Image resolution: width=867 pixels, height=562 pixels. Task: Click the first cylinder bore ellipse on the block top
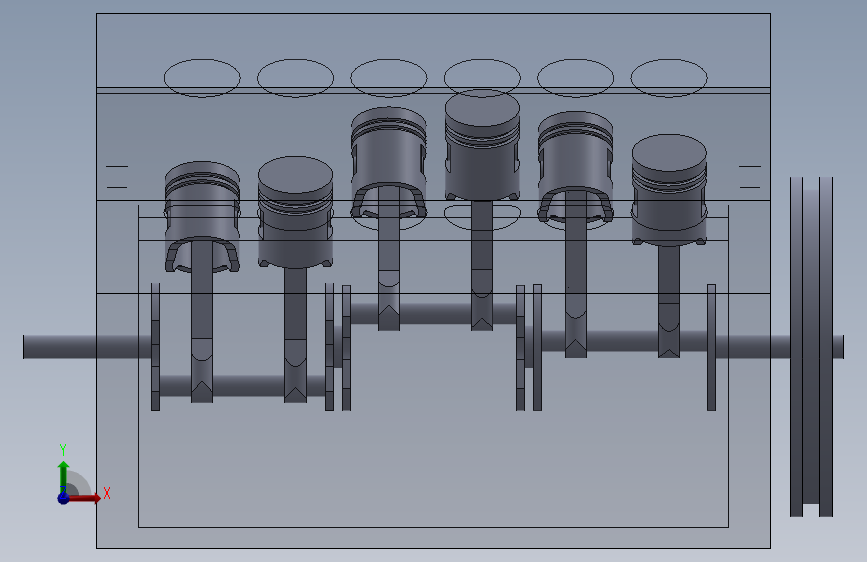pyautogui.click(x=202, y=78)
